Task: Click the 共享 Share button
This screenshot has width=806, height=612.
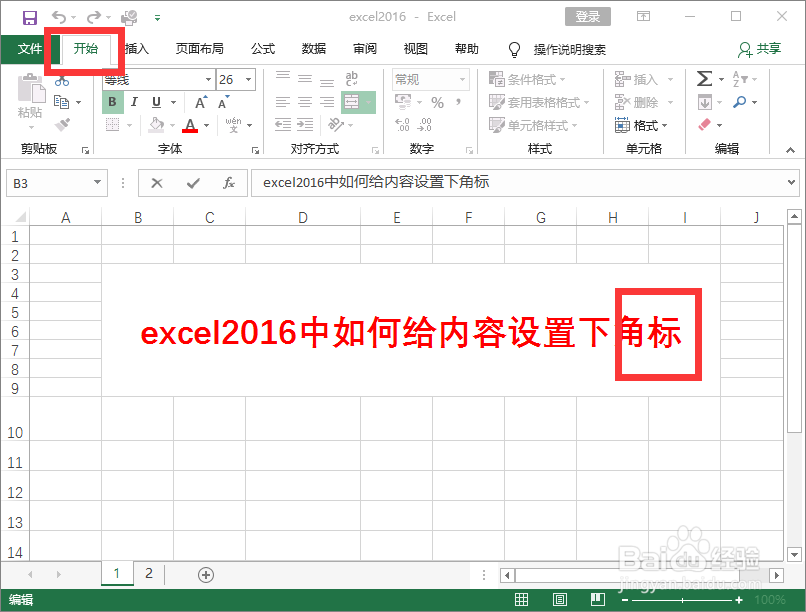Action: (x=760, y=49)
